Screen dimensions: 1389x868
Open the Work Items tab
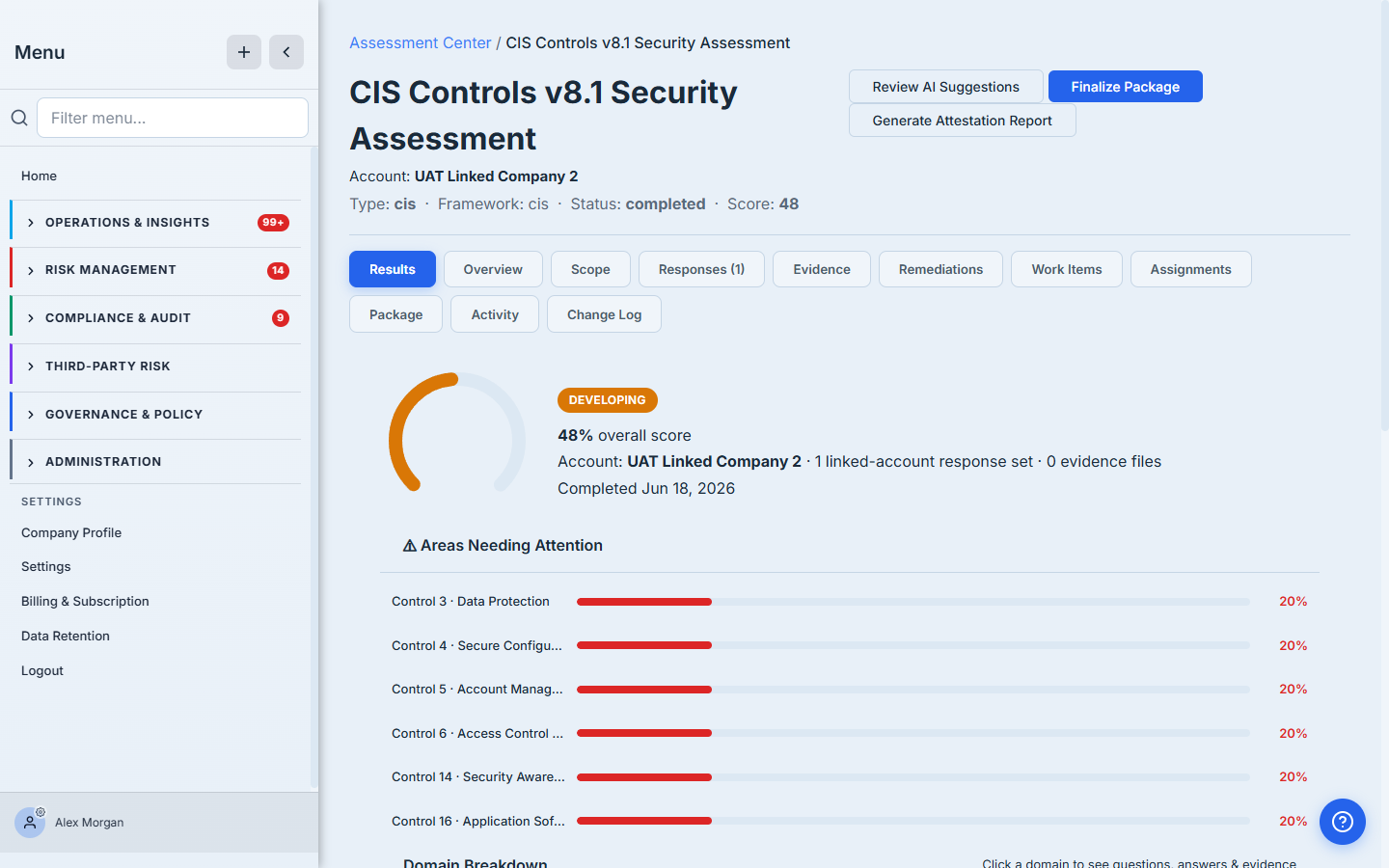click(x=1067, y=269)
